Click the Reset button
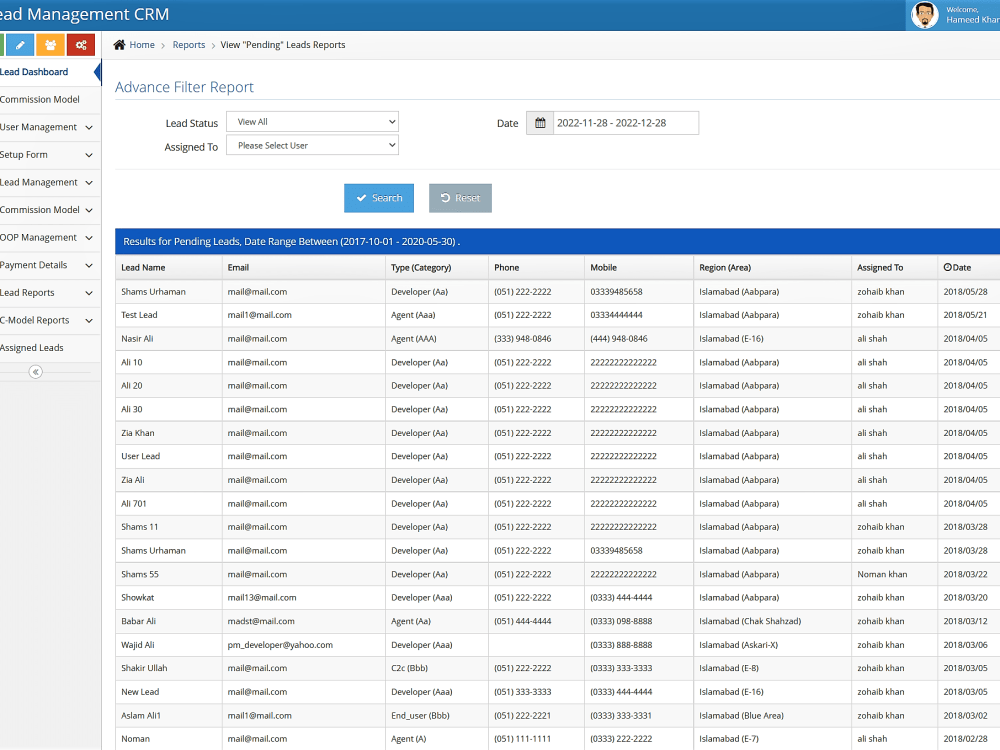This screenshot has width=1000, height=750. coord(460,198)
